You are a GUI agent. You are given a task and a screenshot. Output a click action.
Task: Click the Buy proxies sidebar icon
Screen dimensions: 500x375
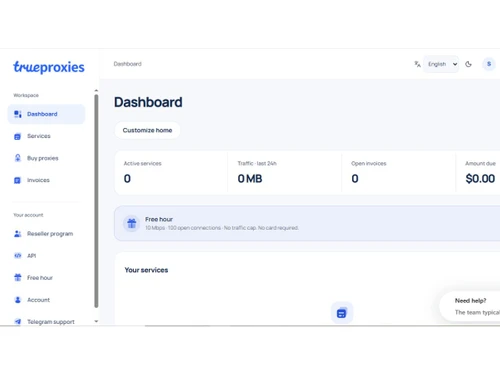point(18,158)
